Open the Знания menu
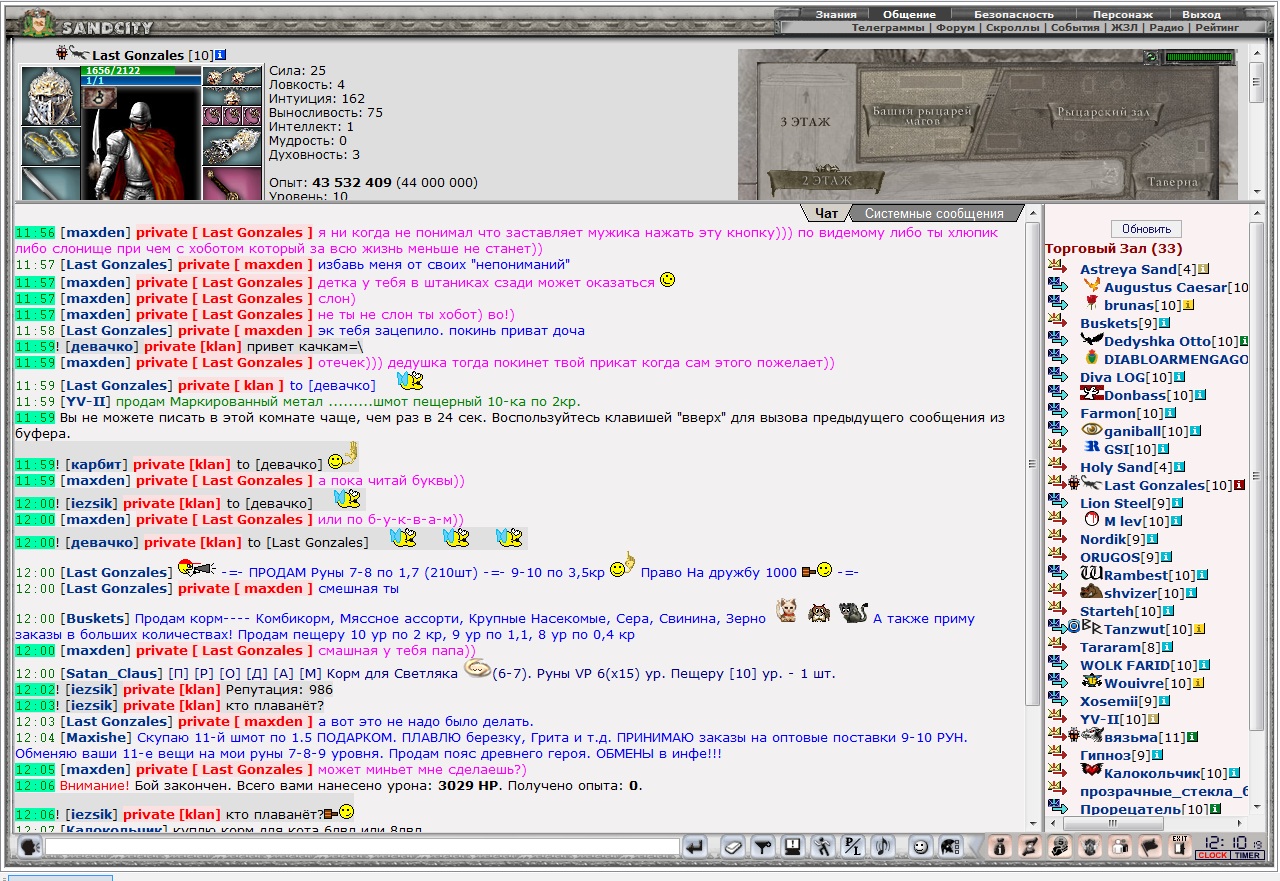Image resolution: width=1280 pixels, height=881 pixels. (x=835, y=15)
